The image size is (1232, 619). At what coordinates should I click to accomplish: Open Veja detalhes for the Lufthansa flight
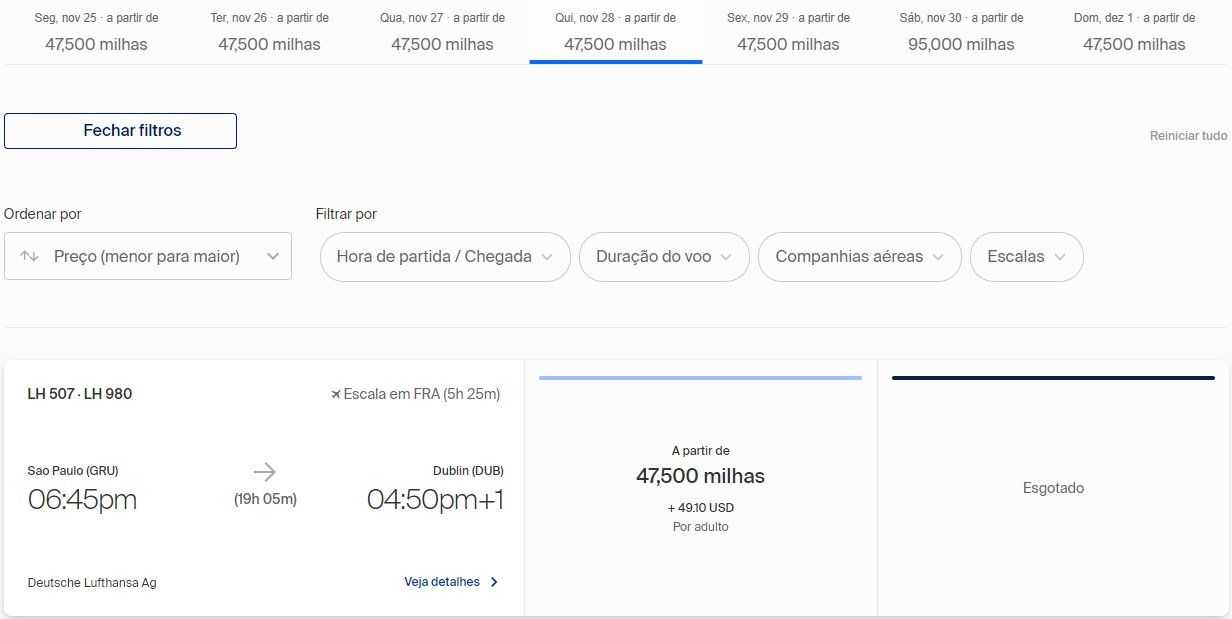(x=442, y=582)
